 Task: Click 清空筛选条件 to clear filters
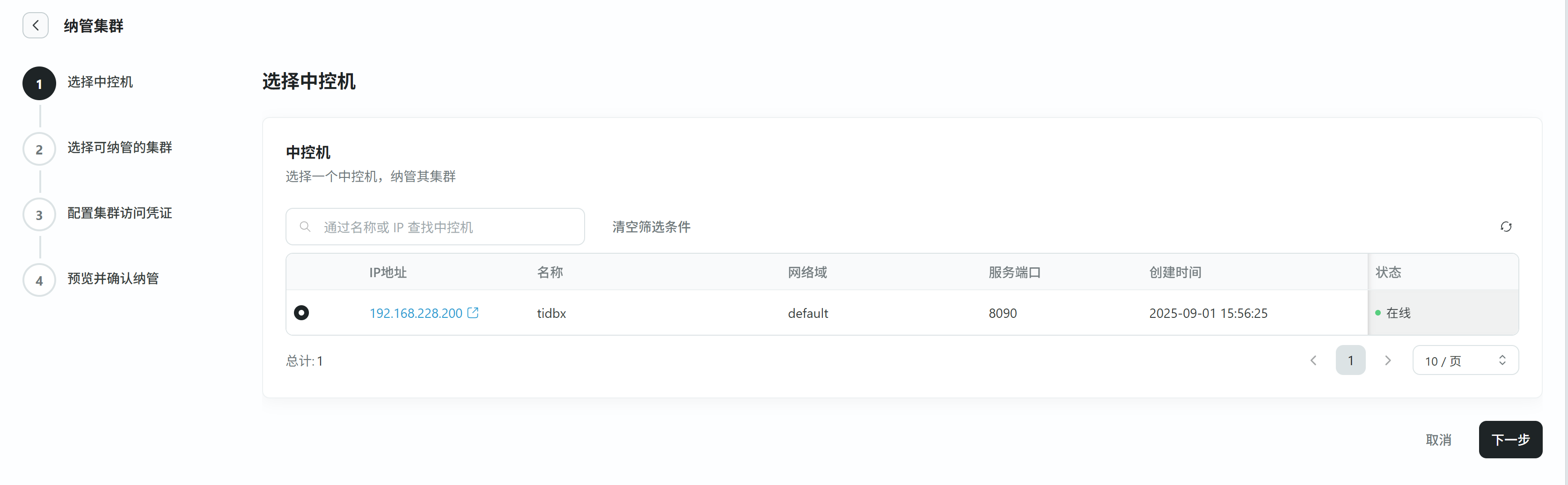pos(651,227)
